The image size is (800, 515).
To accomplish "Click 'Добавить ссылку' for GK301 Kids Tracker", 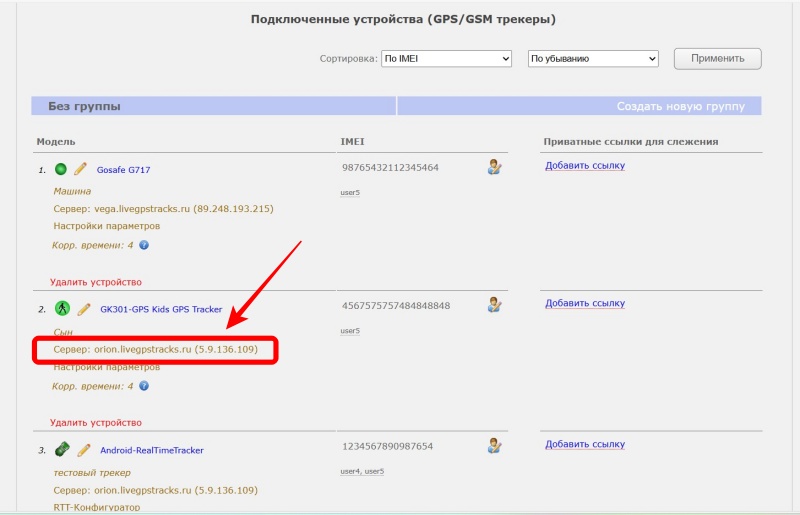I will click(x=585, y=303).
